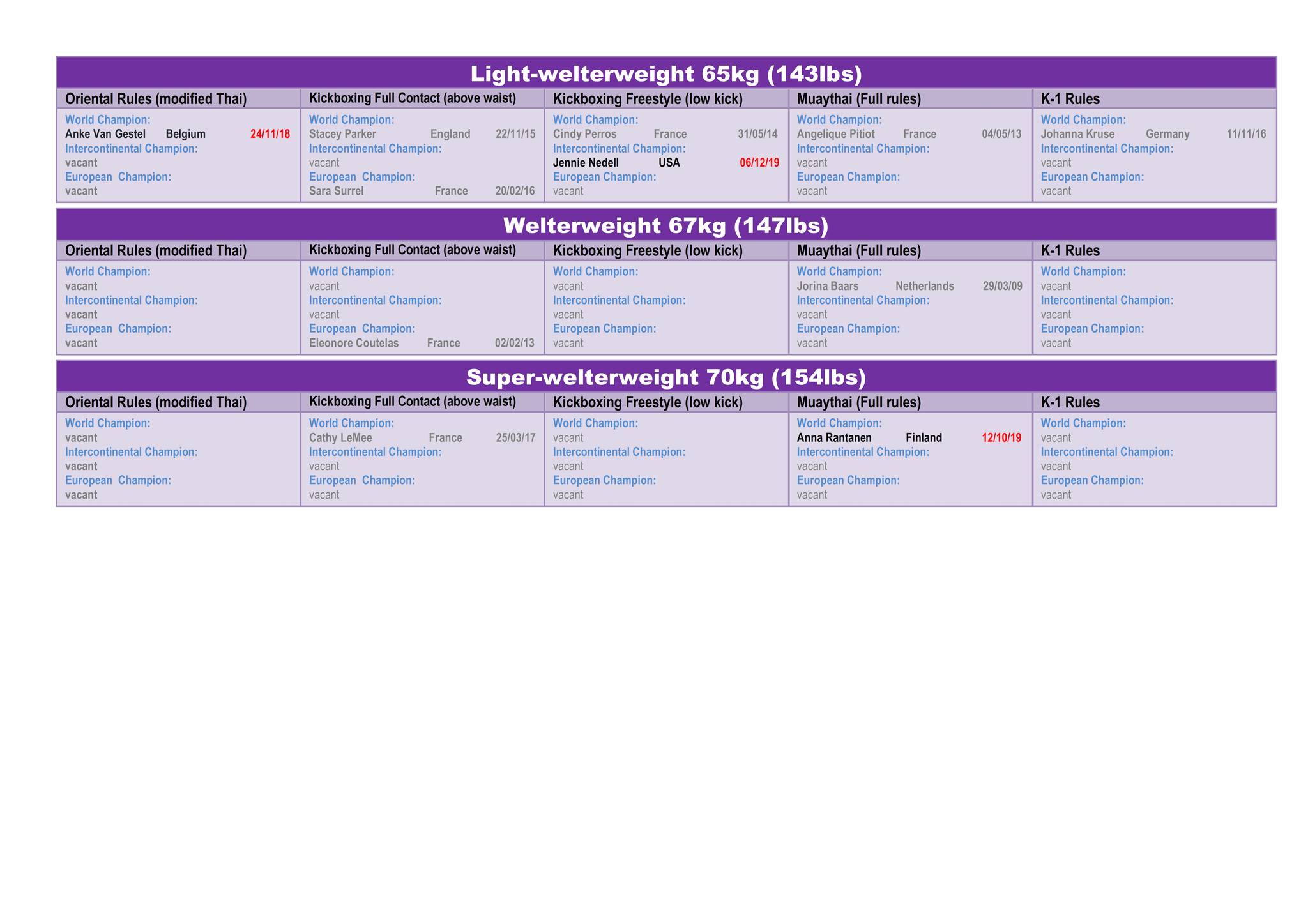Select the name Cindy Perros
This screenshot has height=924, width=1308.
click(x=584, y=134)
